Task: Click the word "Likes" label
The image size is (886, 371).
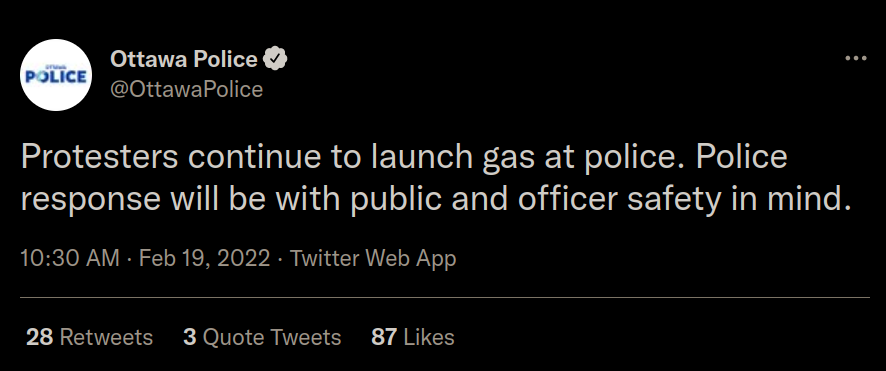Action: tap(429, 337)
